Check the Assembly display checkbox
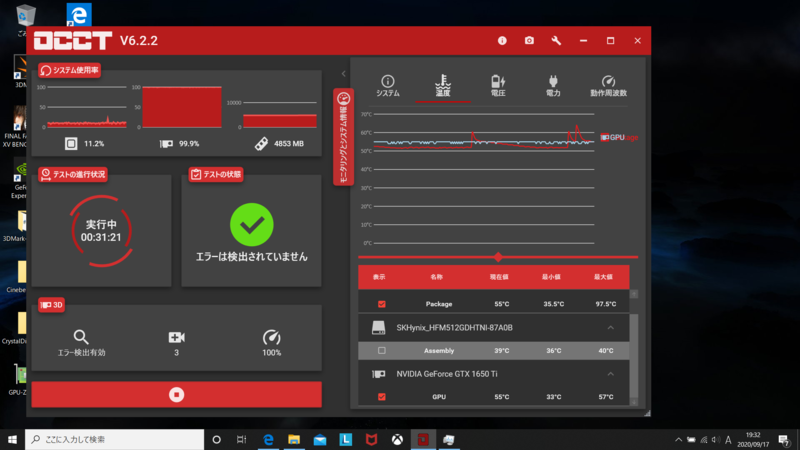 [x=382, y=351]
